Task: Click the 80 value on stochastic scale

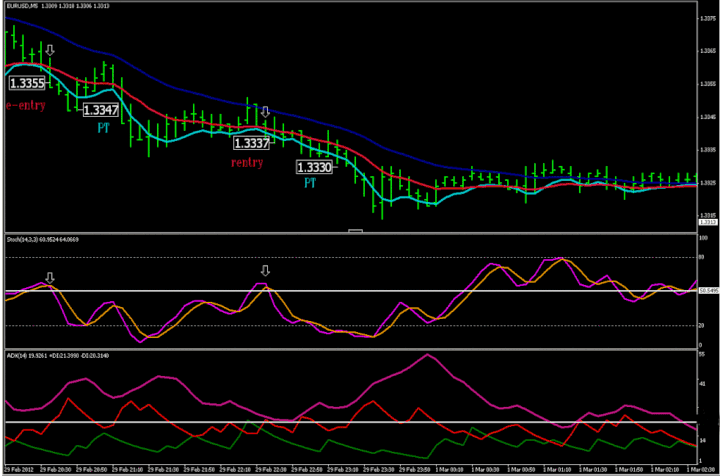Action: tap(702, 258)
